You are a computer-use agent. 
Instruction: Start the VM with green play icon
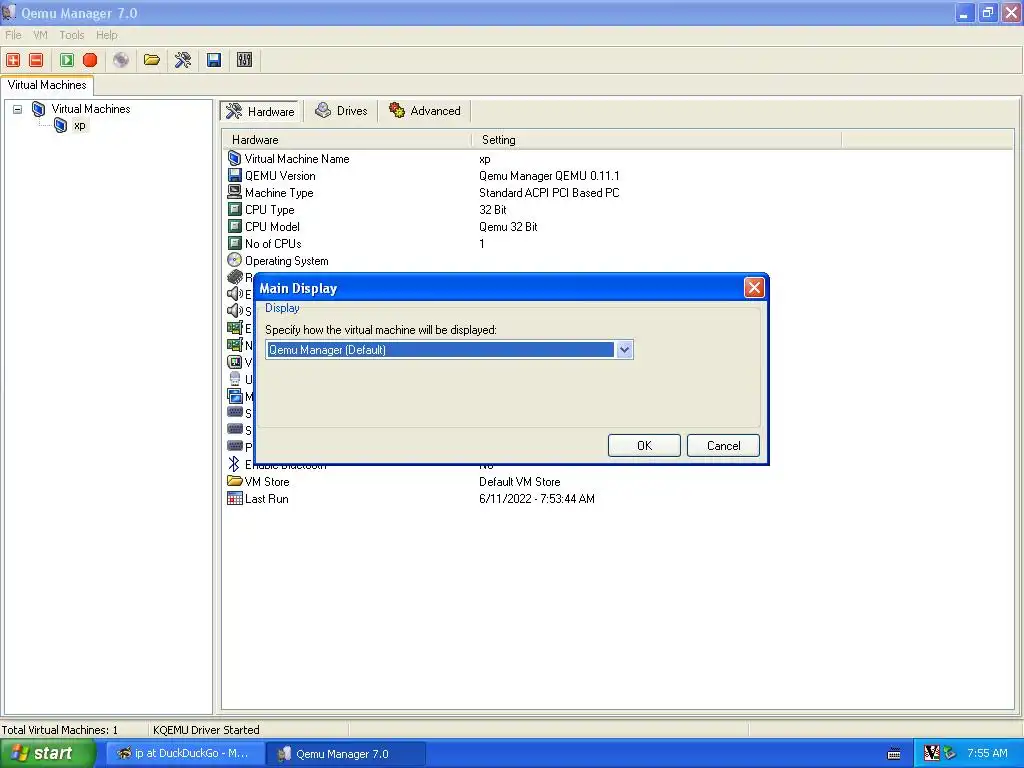tap(67, 60)
